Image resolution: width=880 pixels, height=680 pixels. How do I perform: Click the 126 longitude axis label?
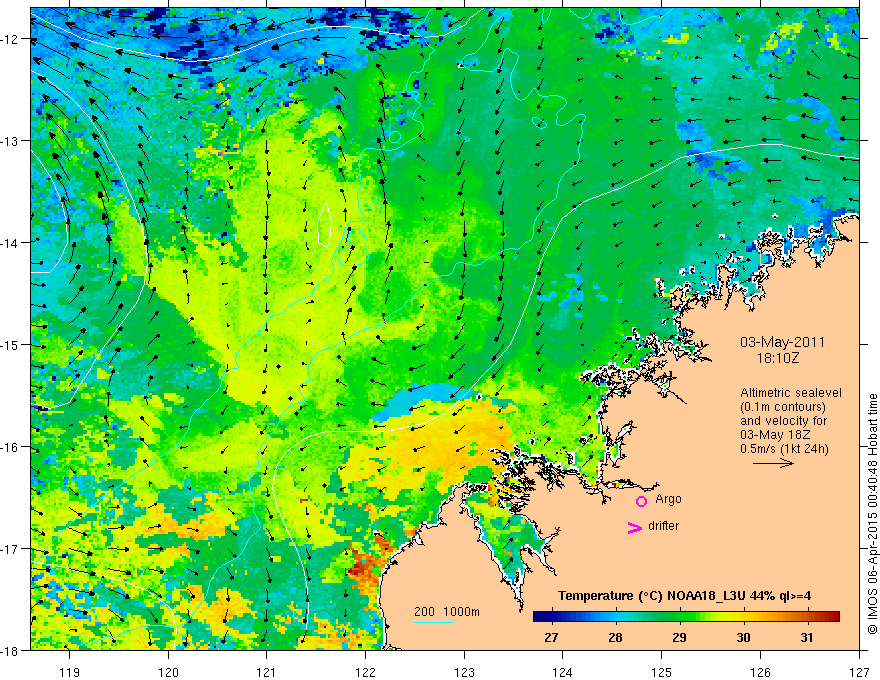[760, 672]
